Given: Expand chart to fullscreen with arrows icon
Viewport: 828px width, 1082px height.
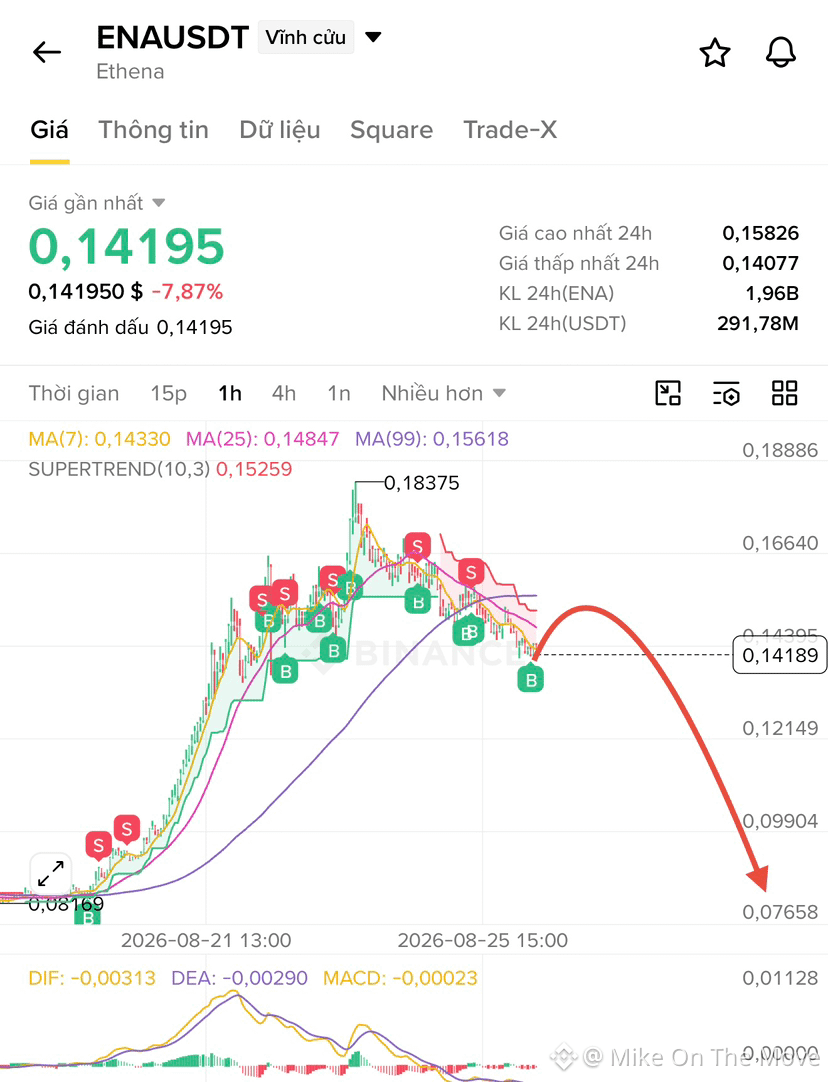Looking at the screenshot, I should tap(51, 874).
